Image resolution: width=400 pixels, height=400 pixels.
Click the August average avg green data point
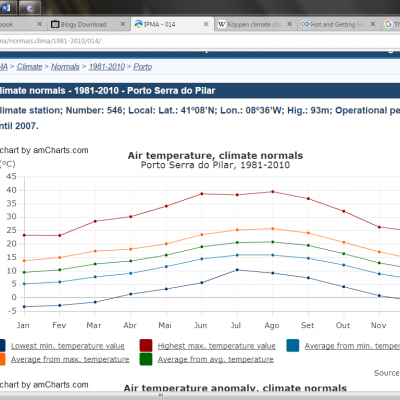273,242
